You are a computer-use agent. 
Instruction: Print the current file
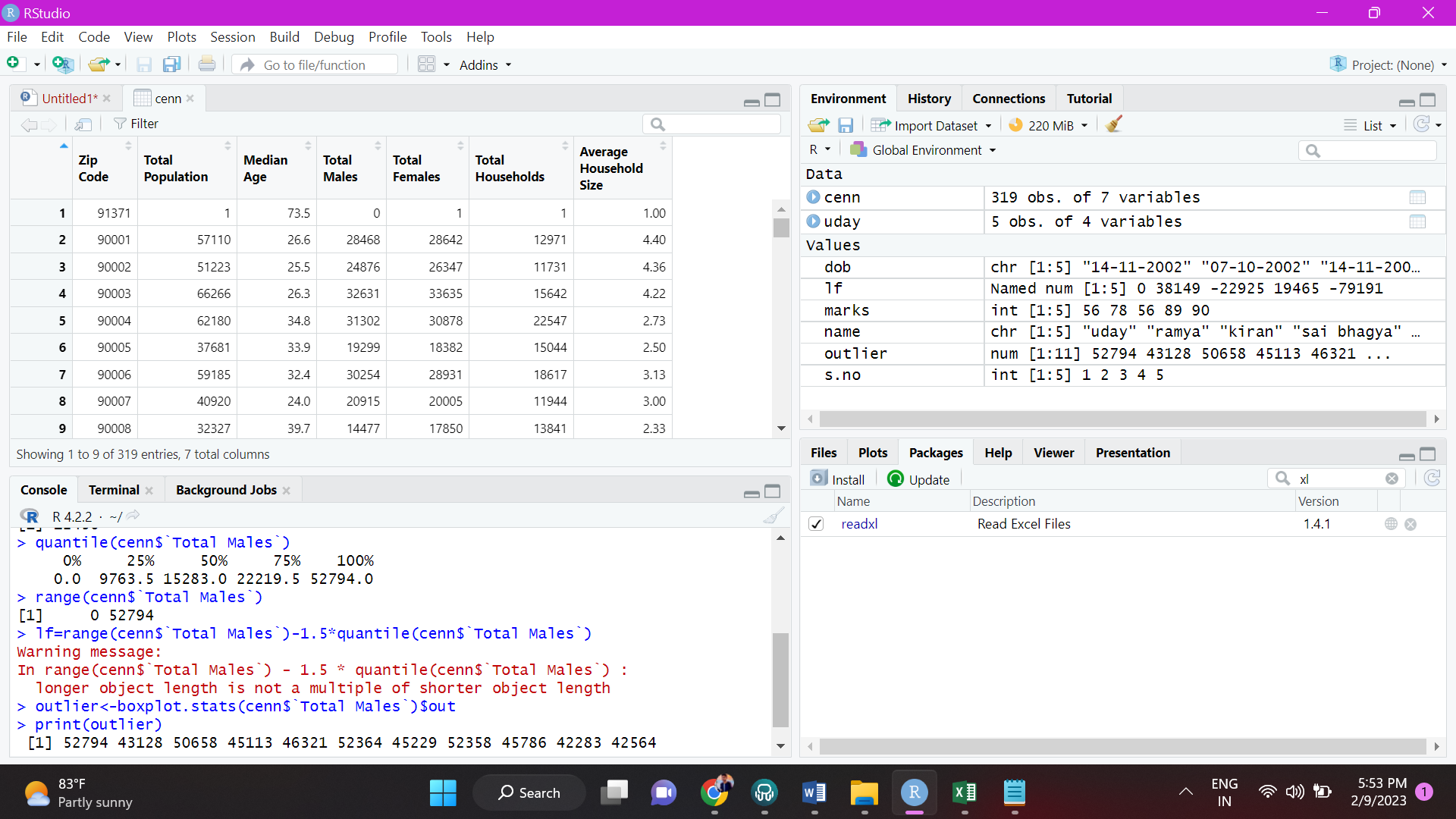tap(206, 64)
